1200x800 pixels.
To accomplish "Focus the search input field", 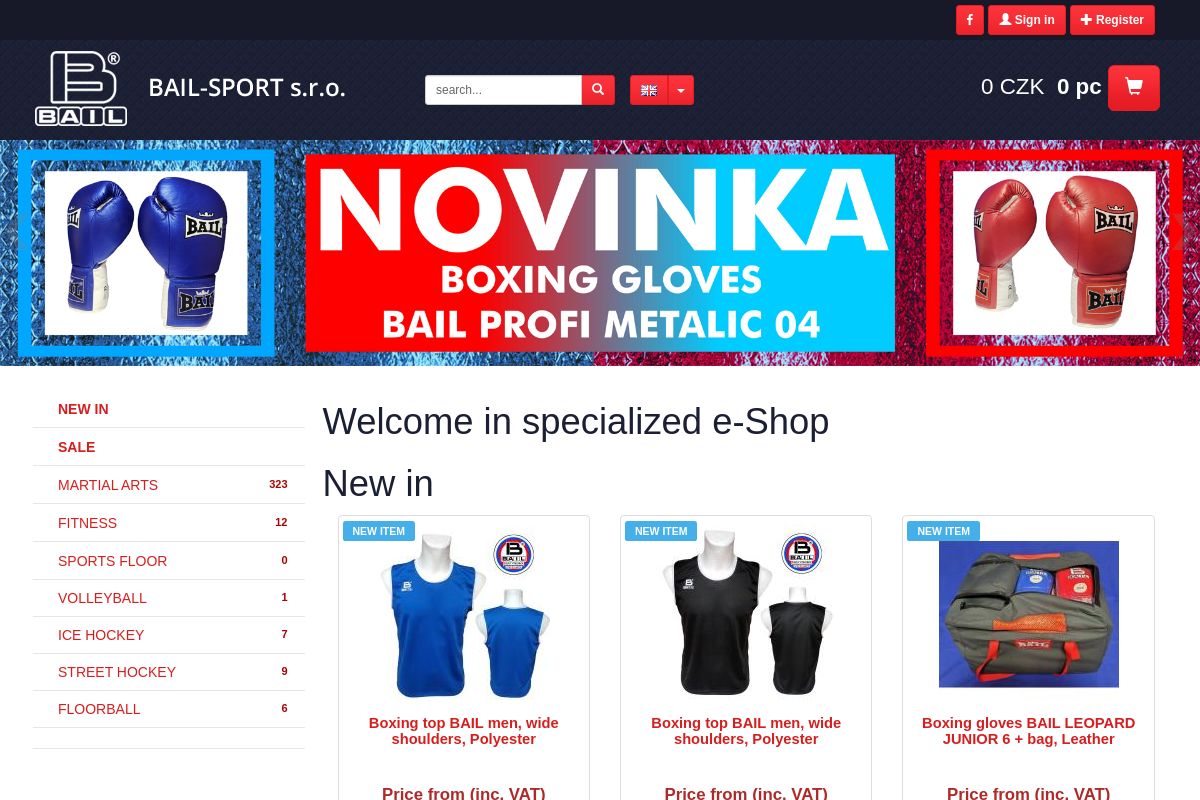I will 503,90.
